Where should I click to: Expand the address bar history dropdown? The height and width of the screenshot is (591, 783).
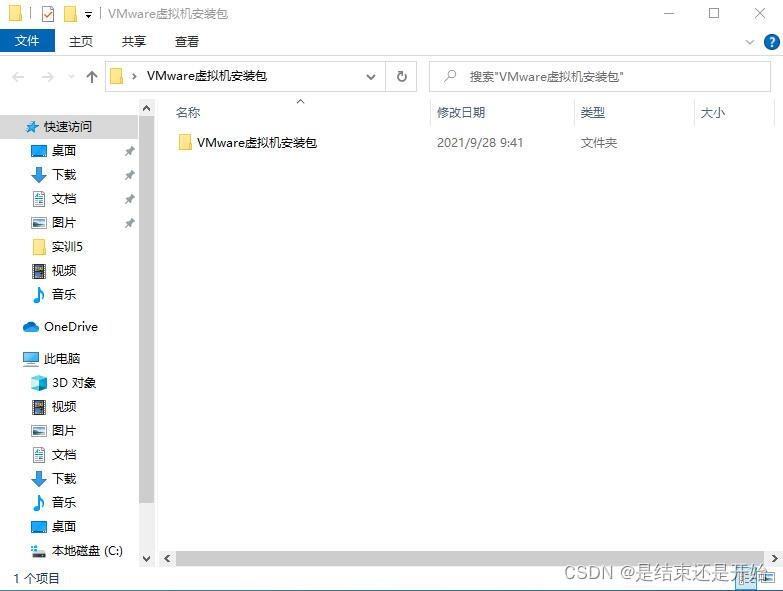coord(371,77)
